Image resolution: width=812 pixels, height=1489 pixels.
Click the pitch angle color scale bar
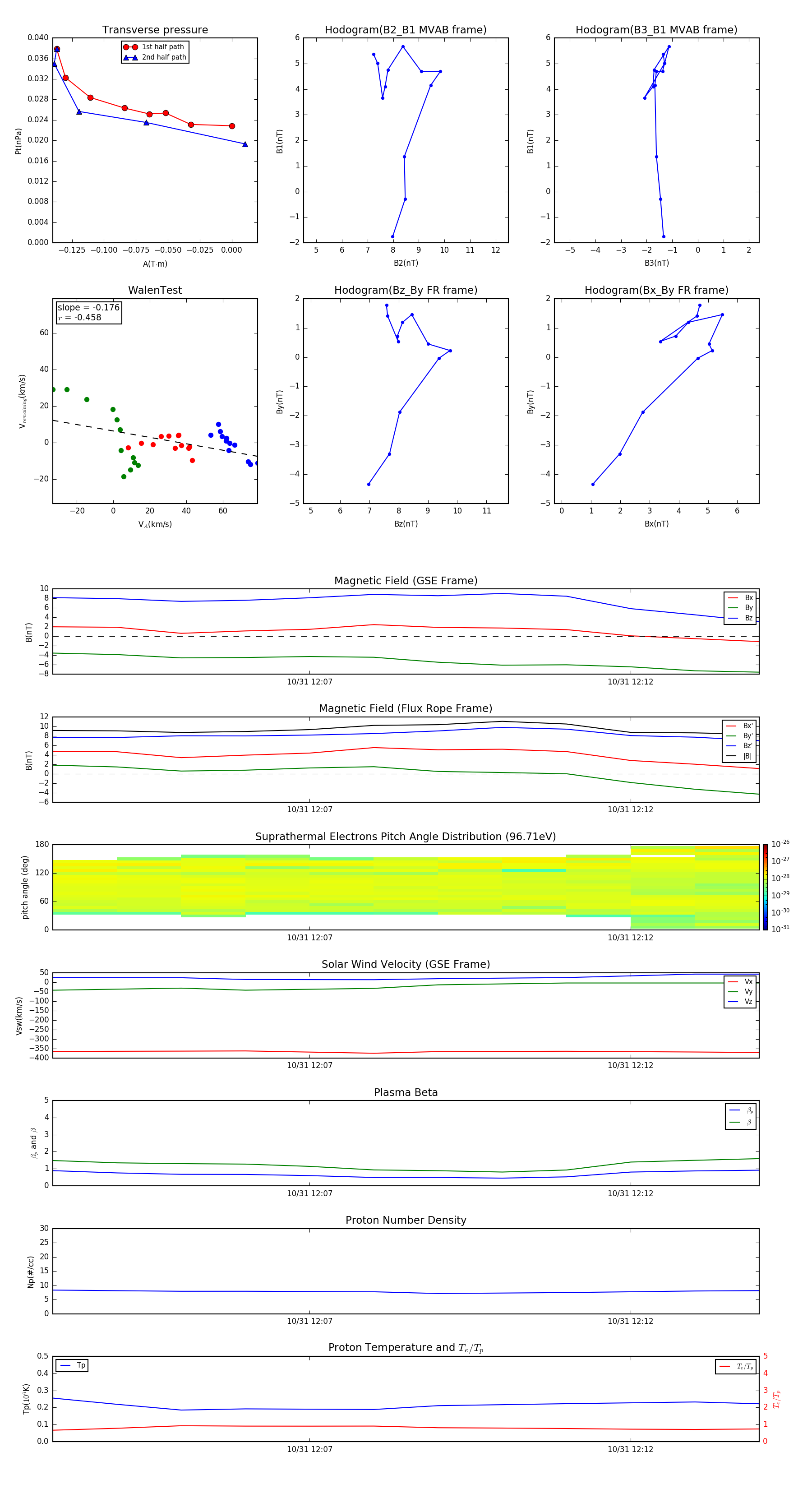[765, 887]
